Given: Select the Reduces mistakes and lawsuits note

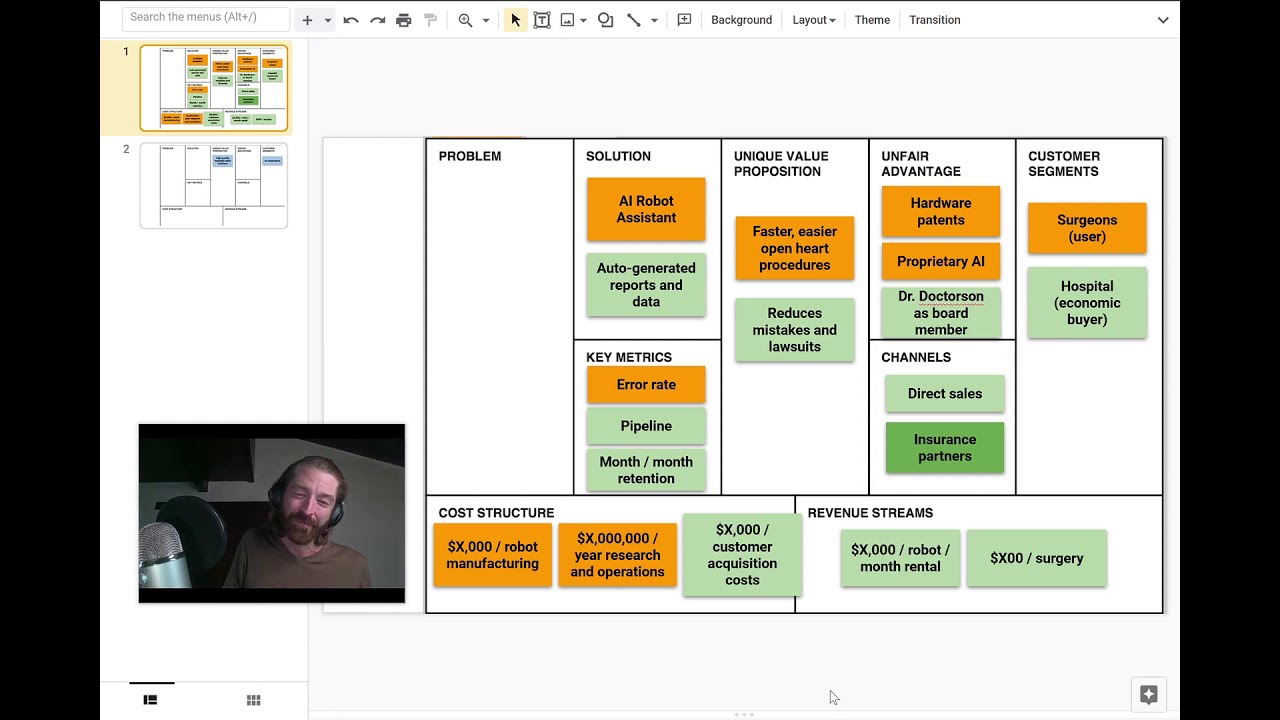Looking at the screenshot, I should 795,330.
